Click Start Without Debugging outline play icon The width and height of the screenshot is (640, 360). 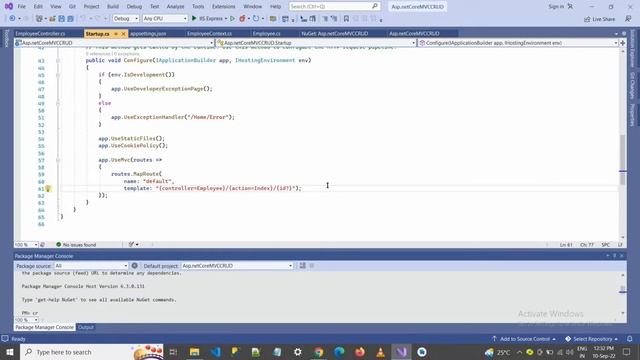tap(233, 18)
